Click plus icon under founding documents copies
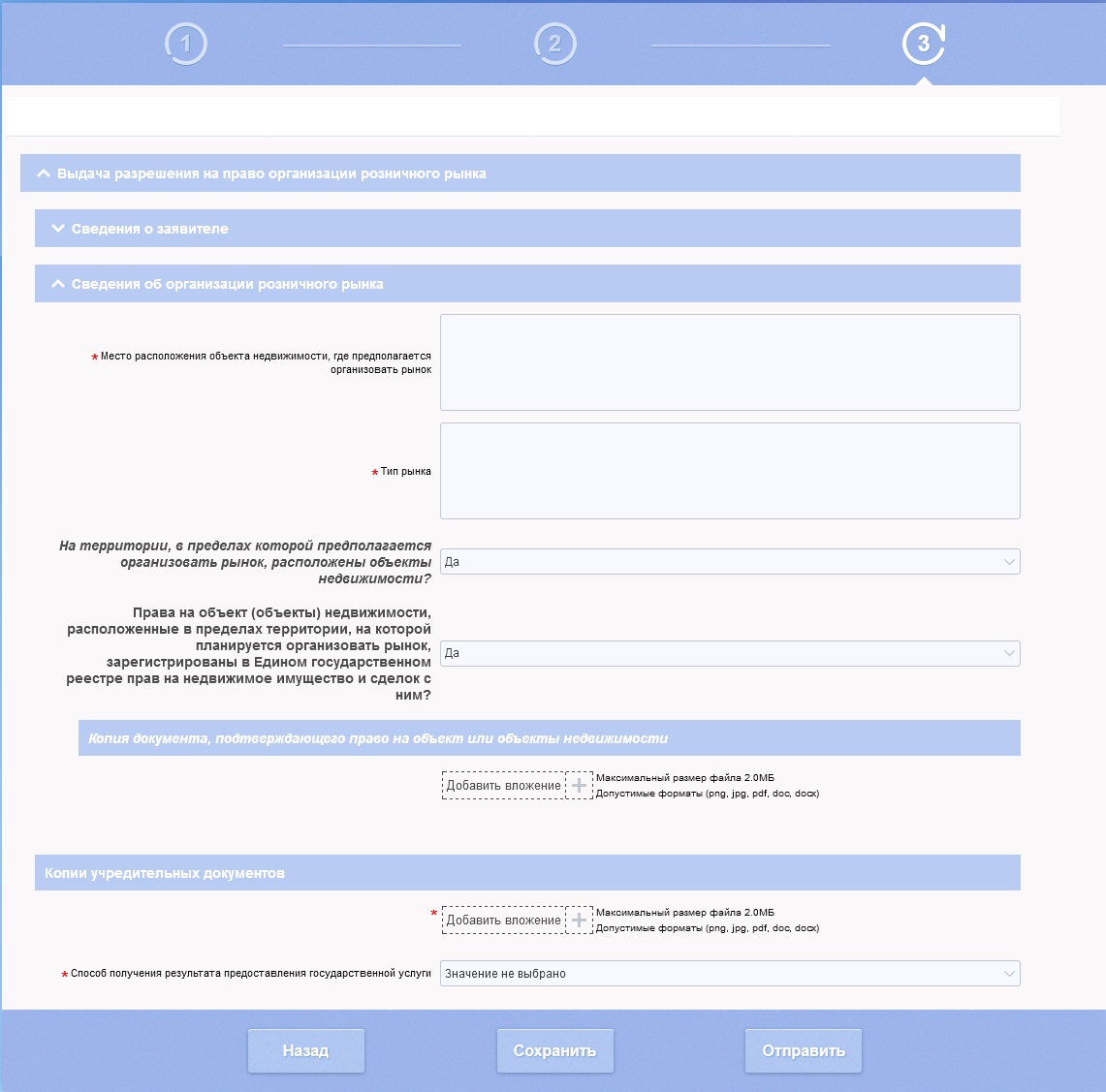The image size is (1106, 1092). click(579, 920)
